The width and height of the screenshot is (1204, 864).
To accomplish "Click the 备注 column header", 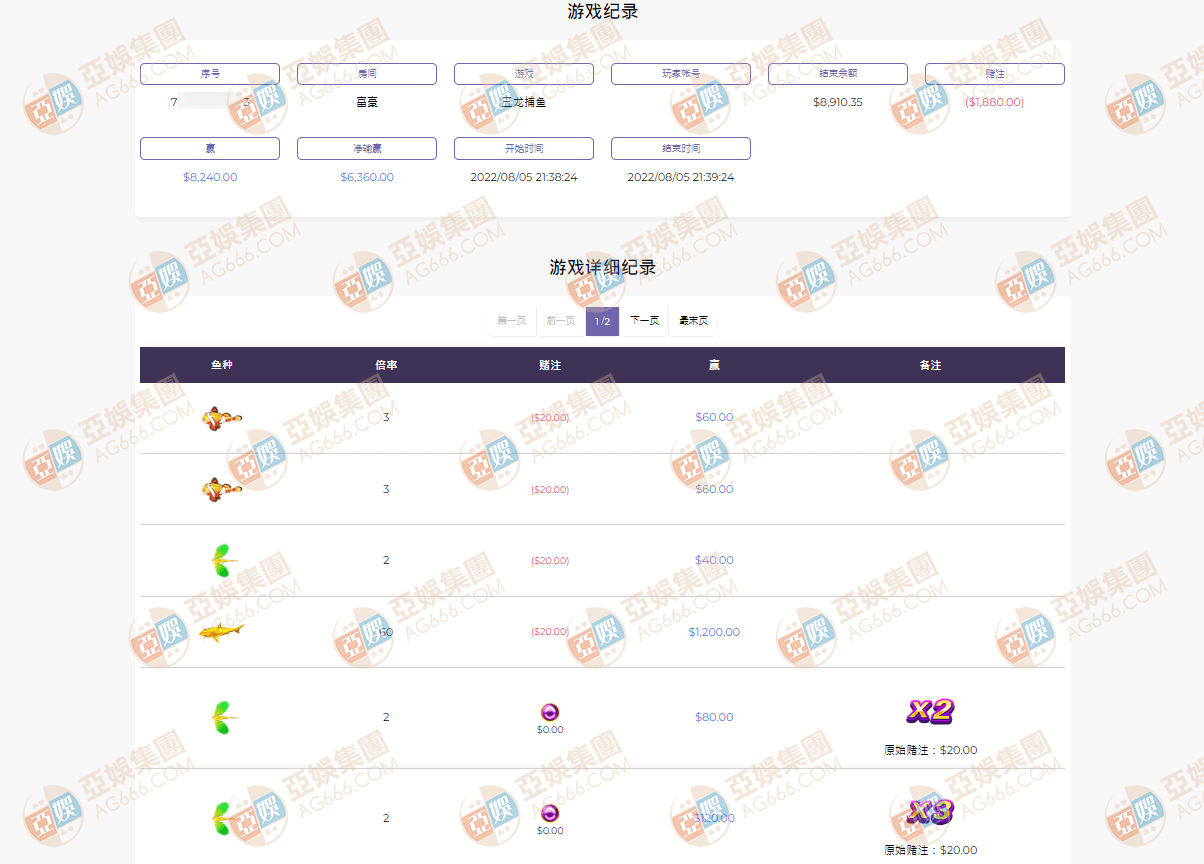I will tap(930, 365).
